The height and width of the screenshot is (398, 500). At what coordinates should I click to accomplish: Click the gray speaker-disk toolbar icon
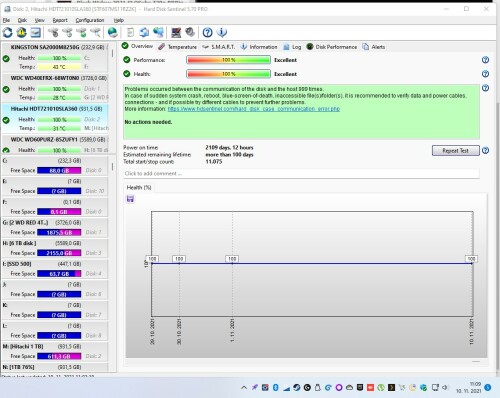(190, 32)
